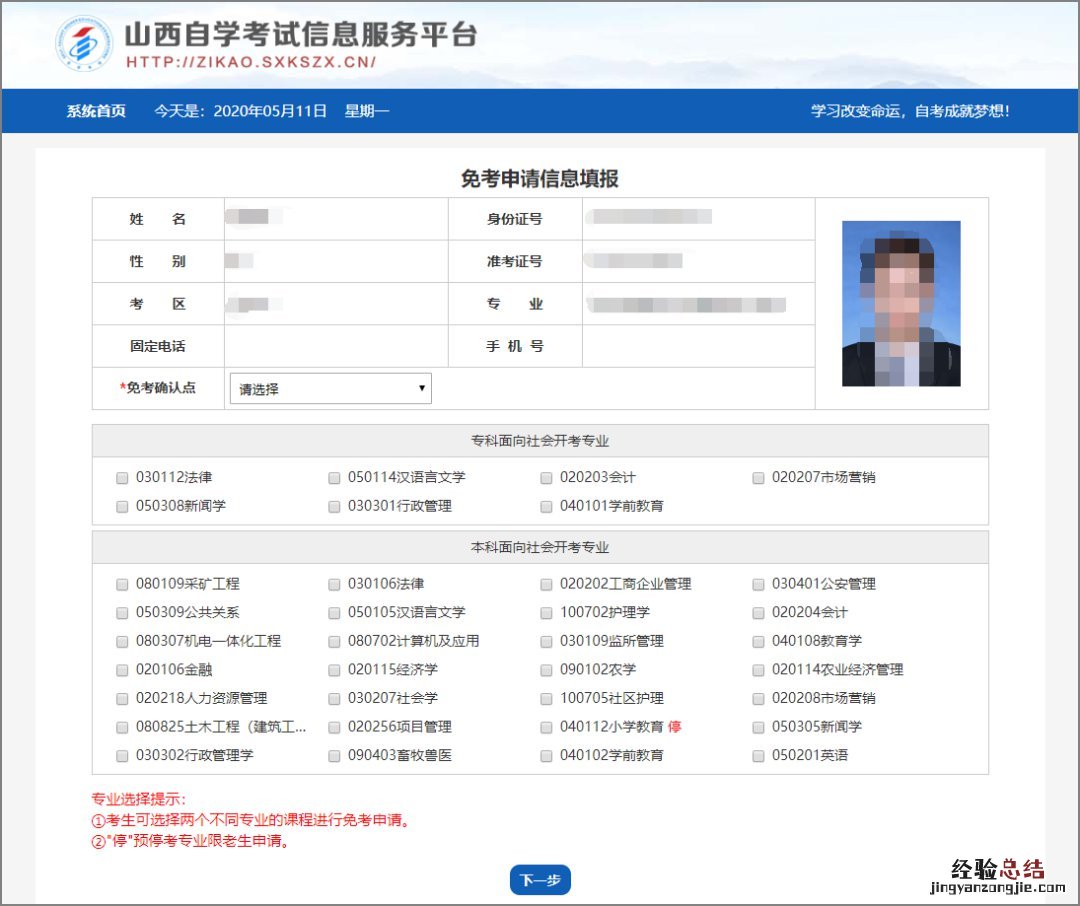
Task: Click the applicant photo thumbnail
Action: (901, 304)
